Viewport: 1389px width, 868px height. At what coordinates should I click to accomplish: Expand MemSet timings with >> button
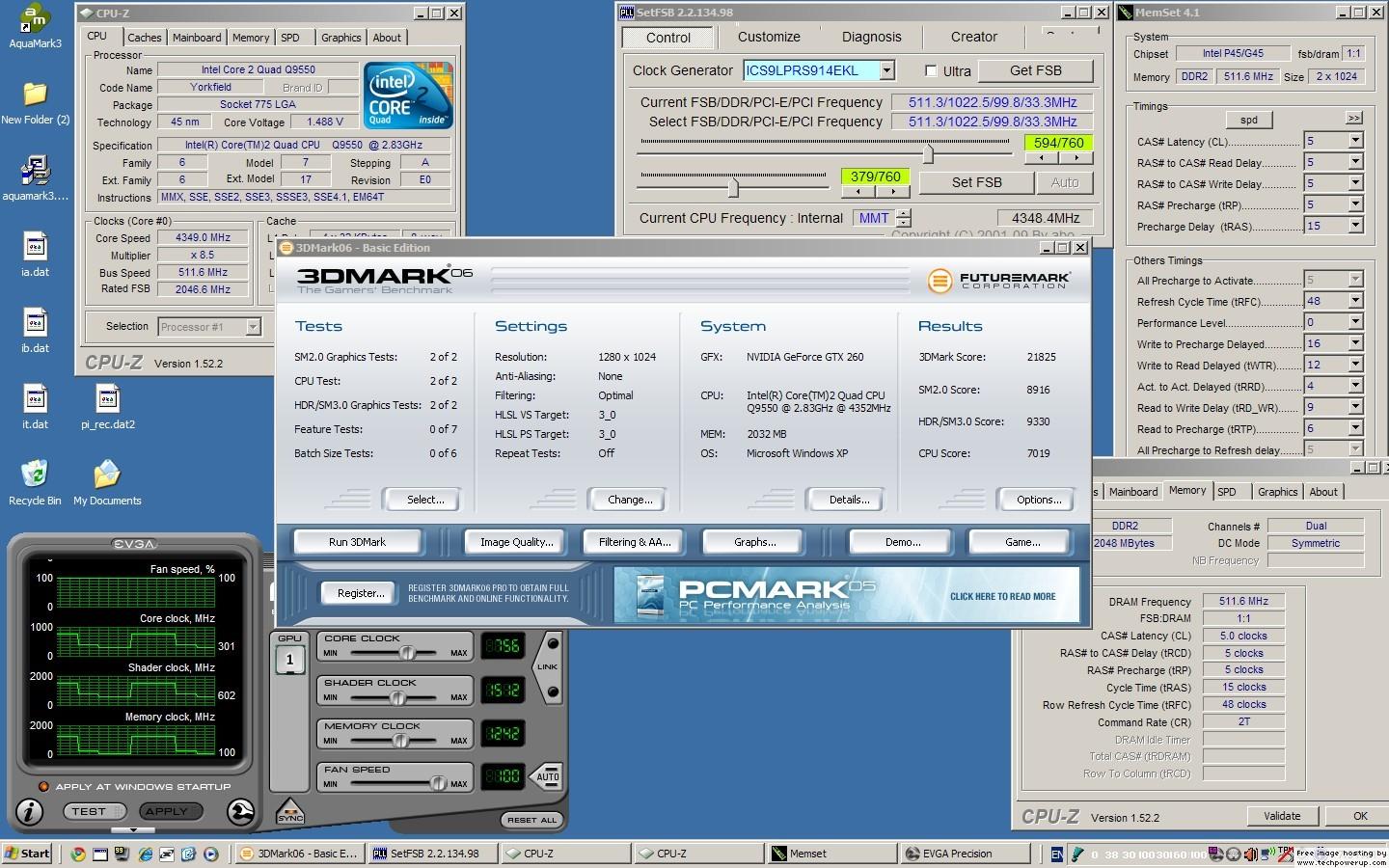[x=1354, y=118]
